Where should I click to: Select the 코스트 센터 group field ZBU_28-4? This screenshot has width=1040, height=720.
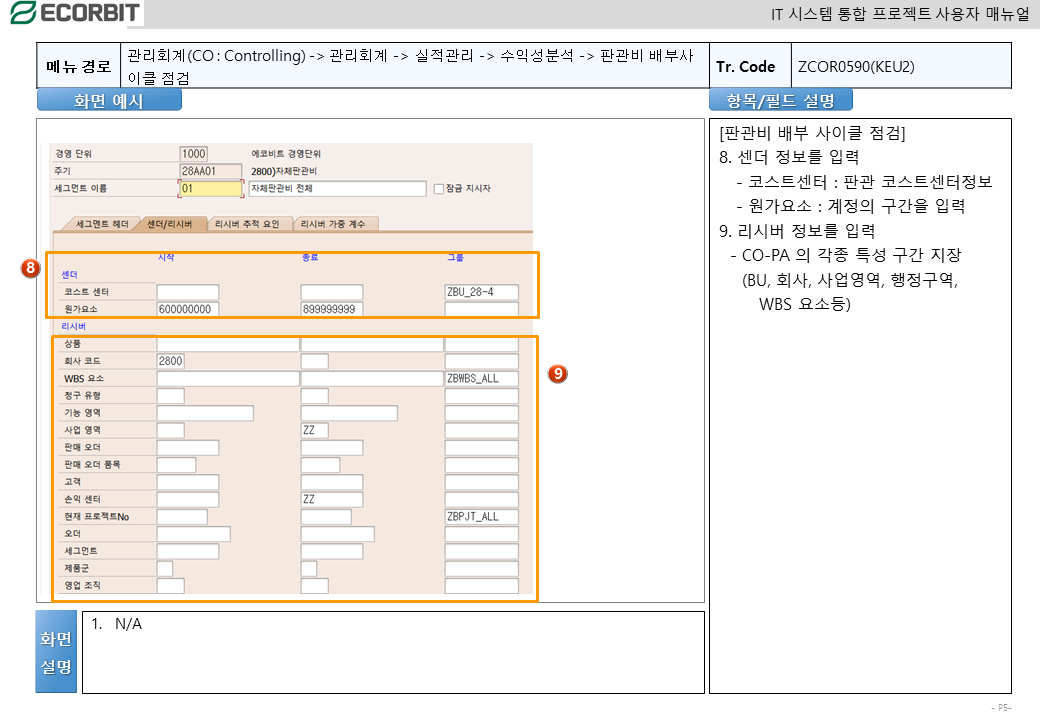pyautogui.click(x=481, y=292)
